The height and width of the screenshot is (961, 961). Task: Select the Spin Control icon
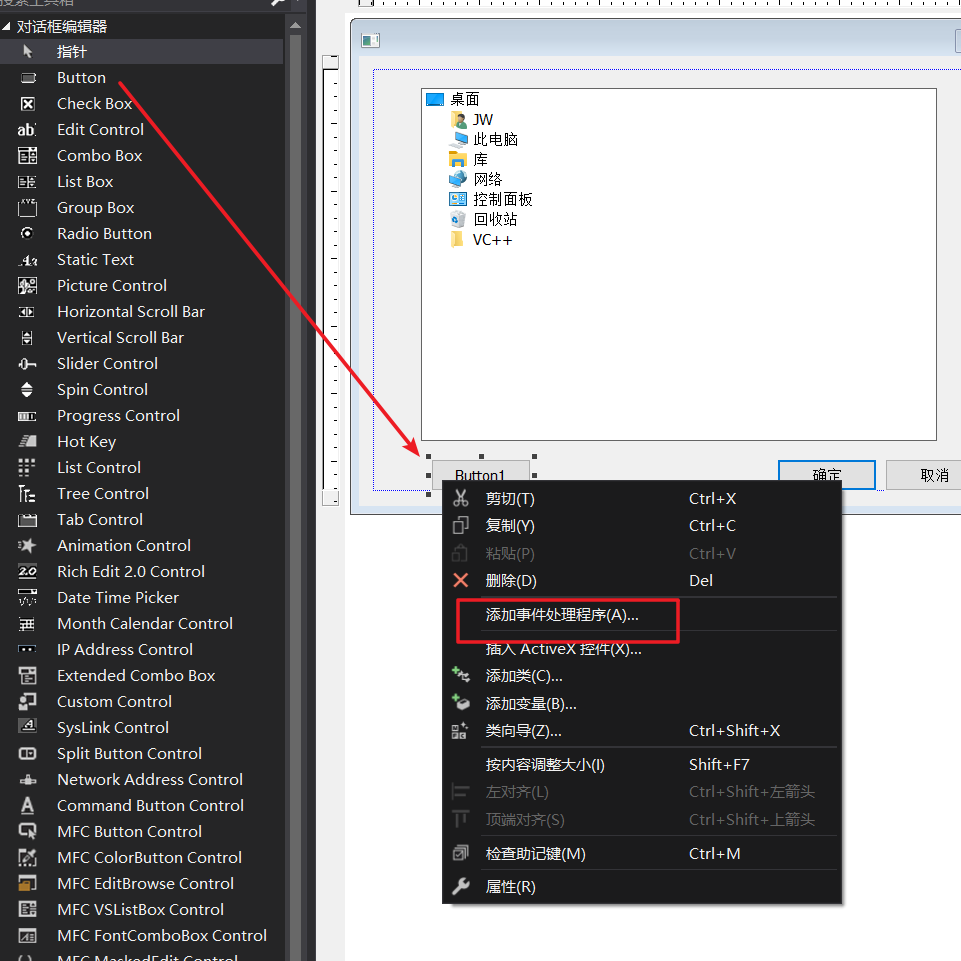pyautogui.click(x=27, y=390)
